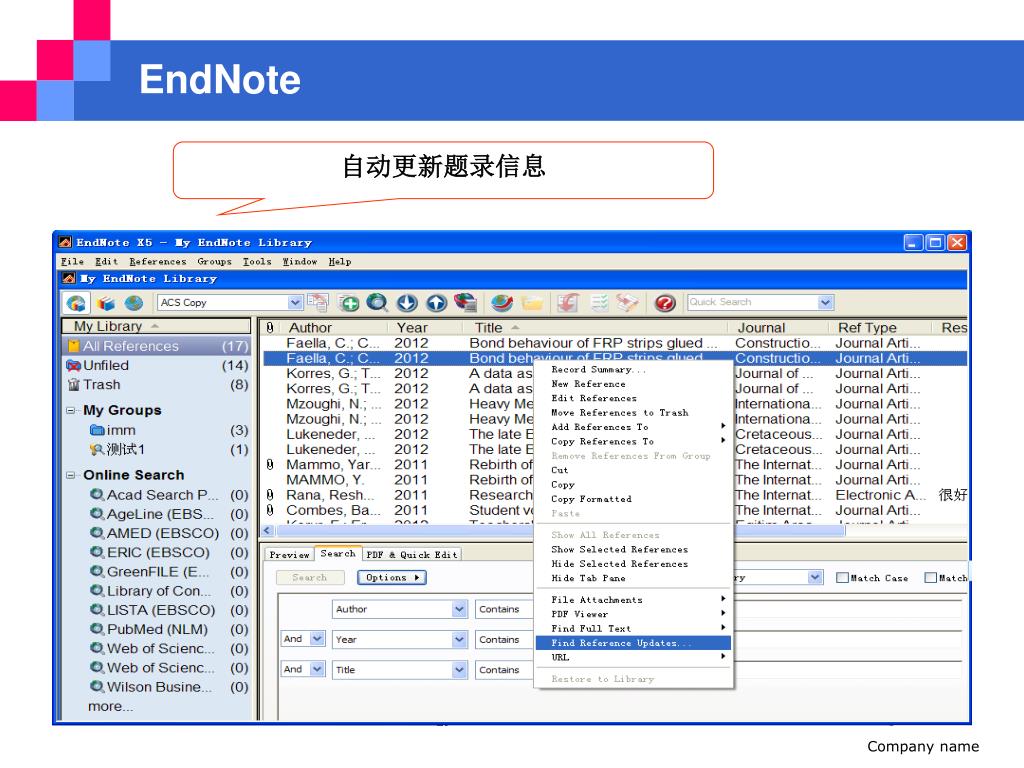Open the Author search field dropdown
Viewport: 1024px width, 768px height.
460,609
